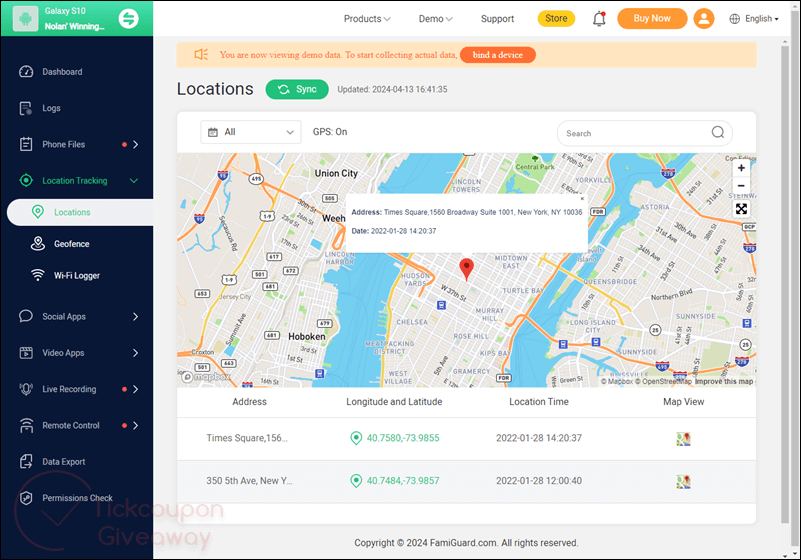Click the announcement speaker icon in banner
The image size is (801, 560).
click(x=201, y=55)
